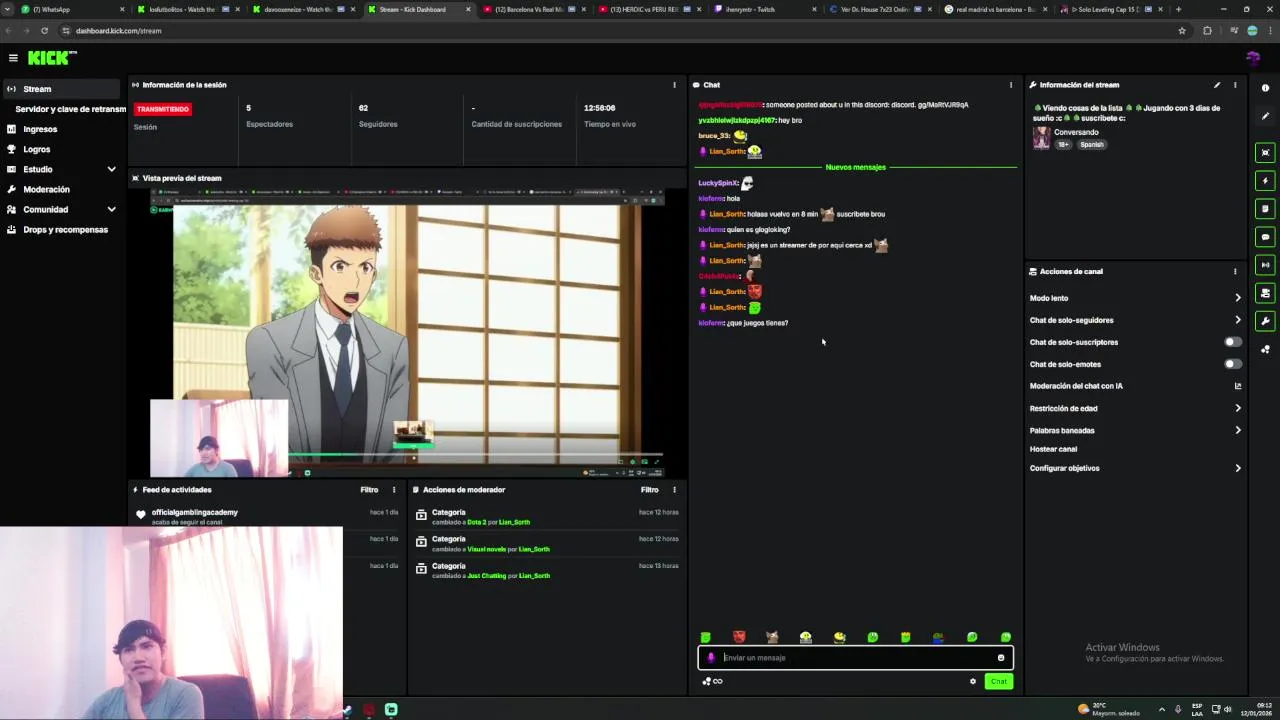Open options menu of Información de la sesión
Screen dimensions: 1280x720
[x=674, y=85]
